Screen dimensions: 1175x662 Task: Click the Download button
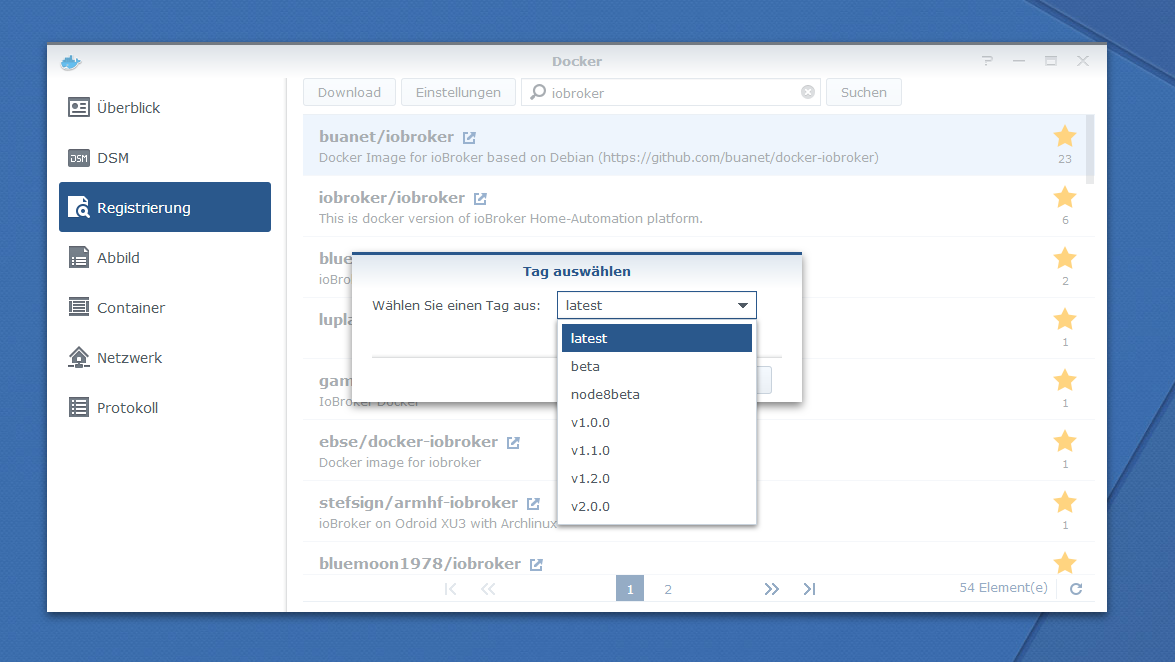[x=349, y=92]
